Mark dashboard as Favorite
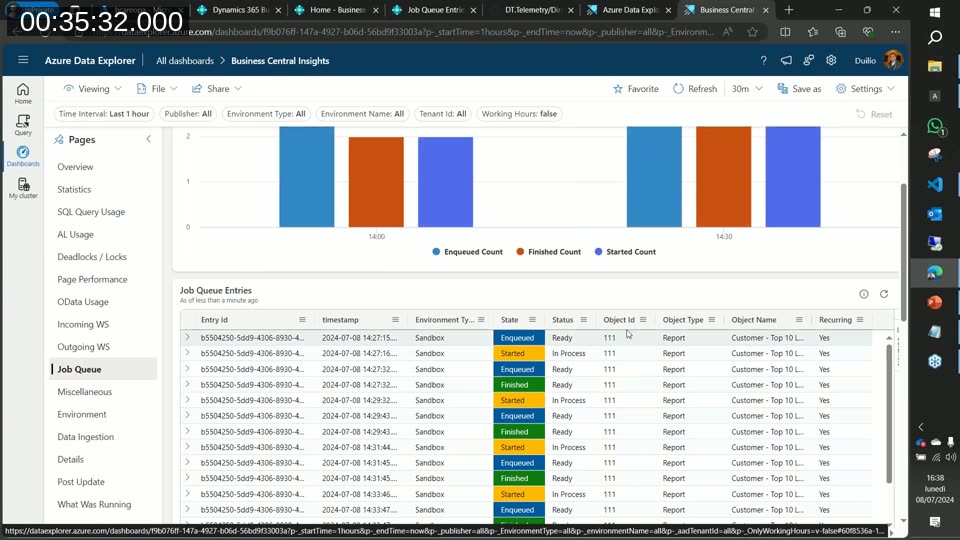This screenshot has height=540, width=960. pos(636,89)
